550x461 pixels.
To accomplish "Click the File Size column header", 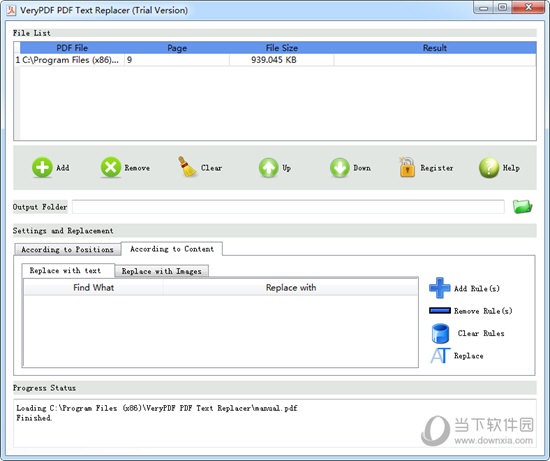I will point(282,48).
